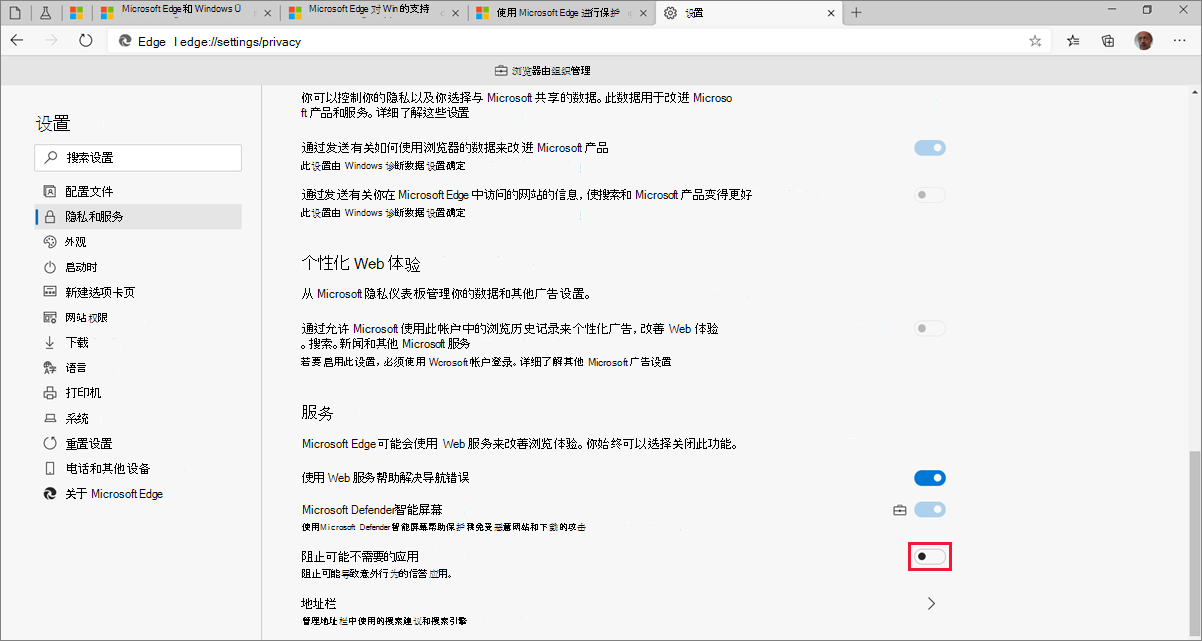Click the 搜索设置 search box

(x=137, y=157)
